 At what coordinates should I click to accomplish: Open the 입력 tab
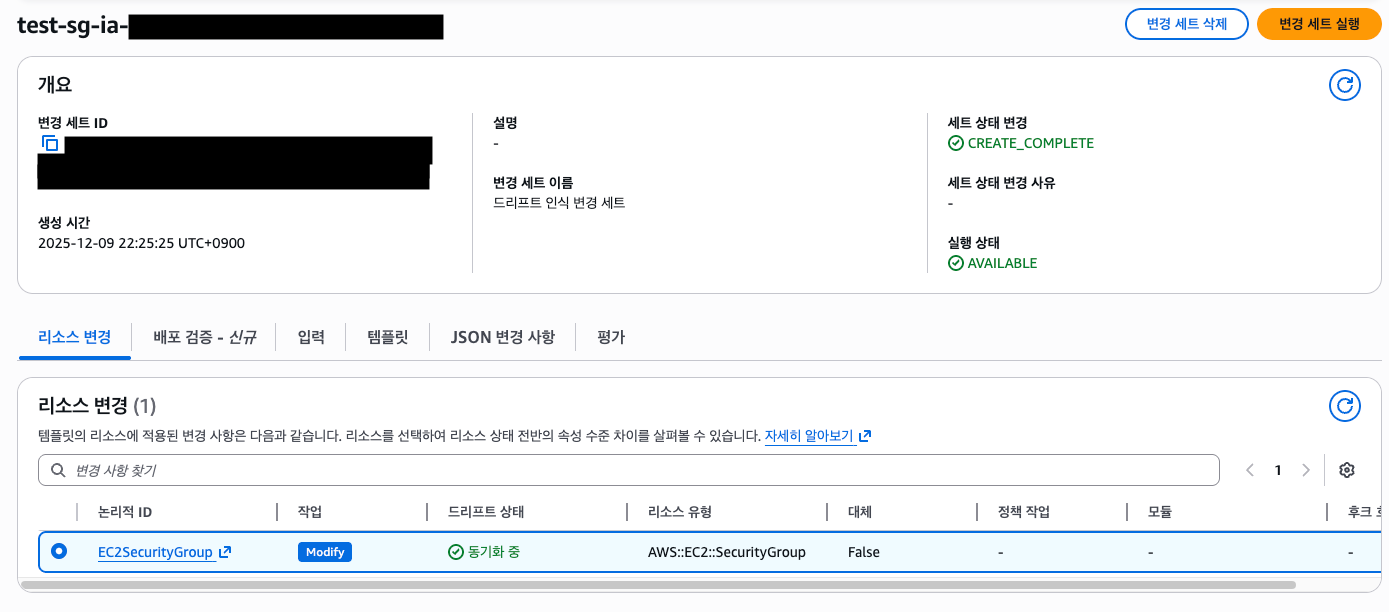tap(311, 337)
